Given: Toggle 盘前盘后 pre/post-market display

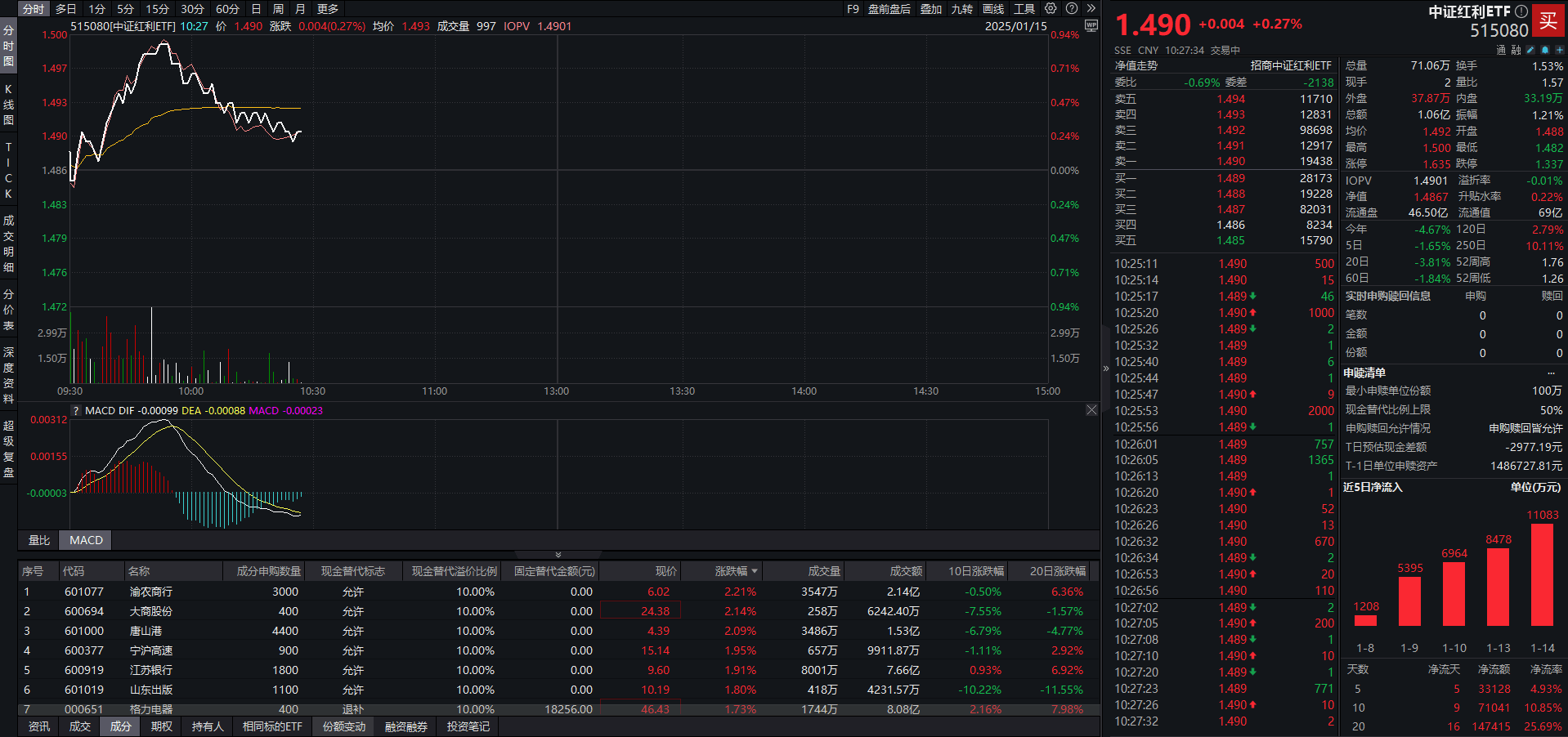Looking at the screenshot, I should pyautogui.click(x=889, y=9).
